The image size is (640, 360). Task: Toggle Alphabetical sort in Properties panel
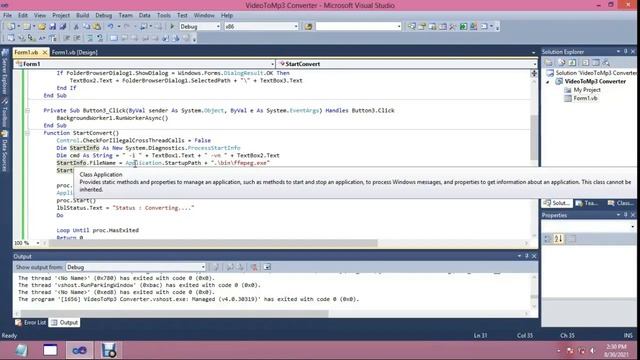pyautogui.click(x=558, y=239)
